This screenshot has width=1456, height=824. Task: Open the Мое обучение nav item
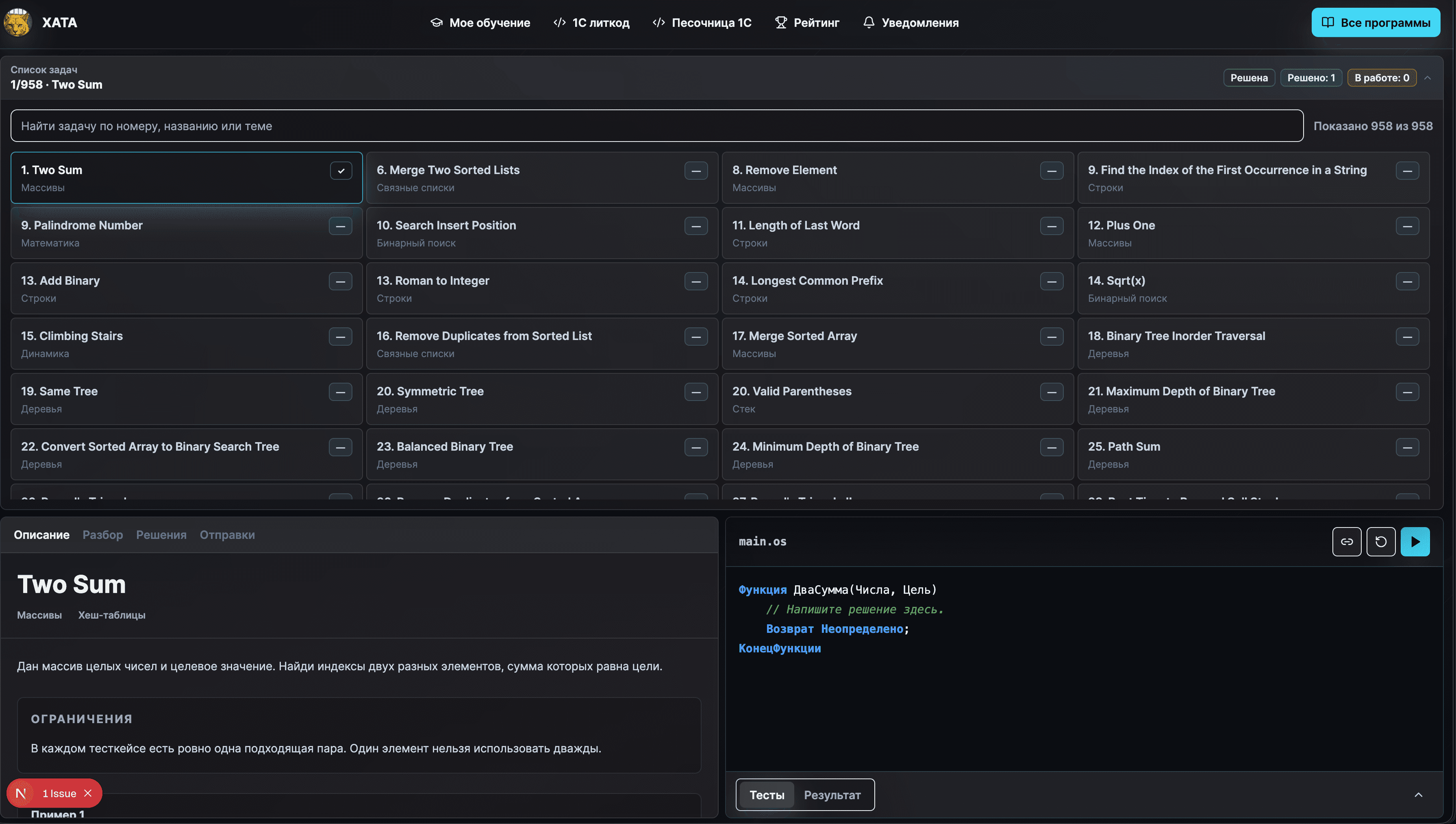point(480,23)
